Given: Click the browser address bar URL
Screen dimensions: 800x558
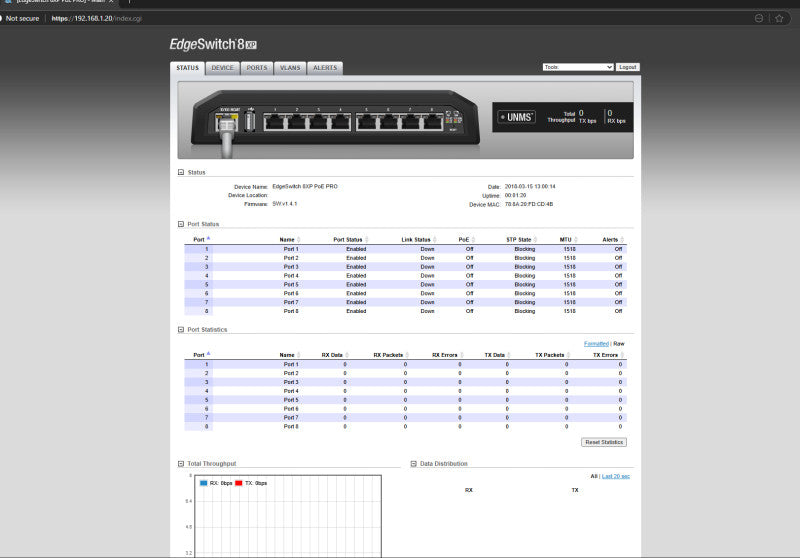Looking at the screenshot, I should tap(96, 18).
